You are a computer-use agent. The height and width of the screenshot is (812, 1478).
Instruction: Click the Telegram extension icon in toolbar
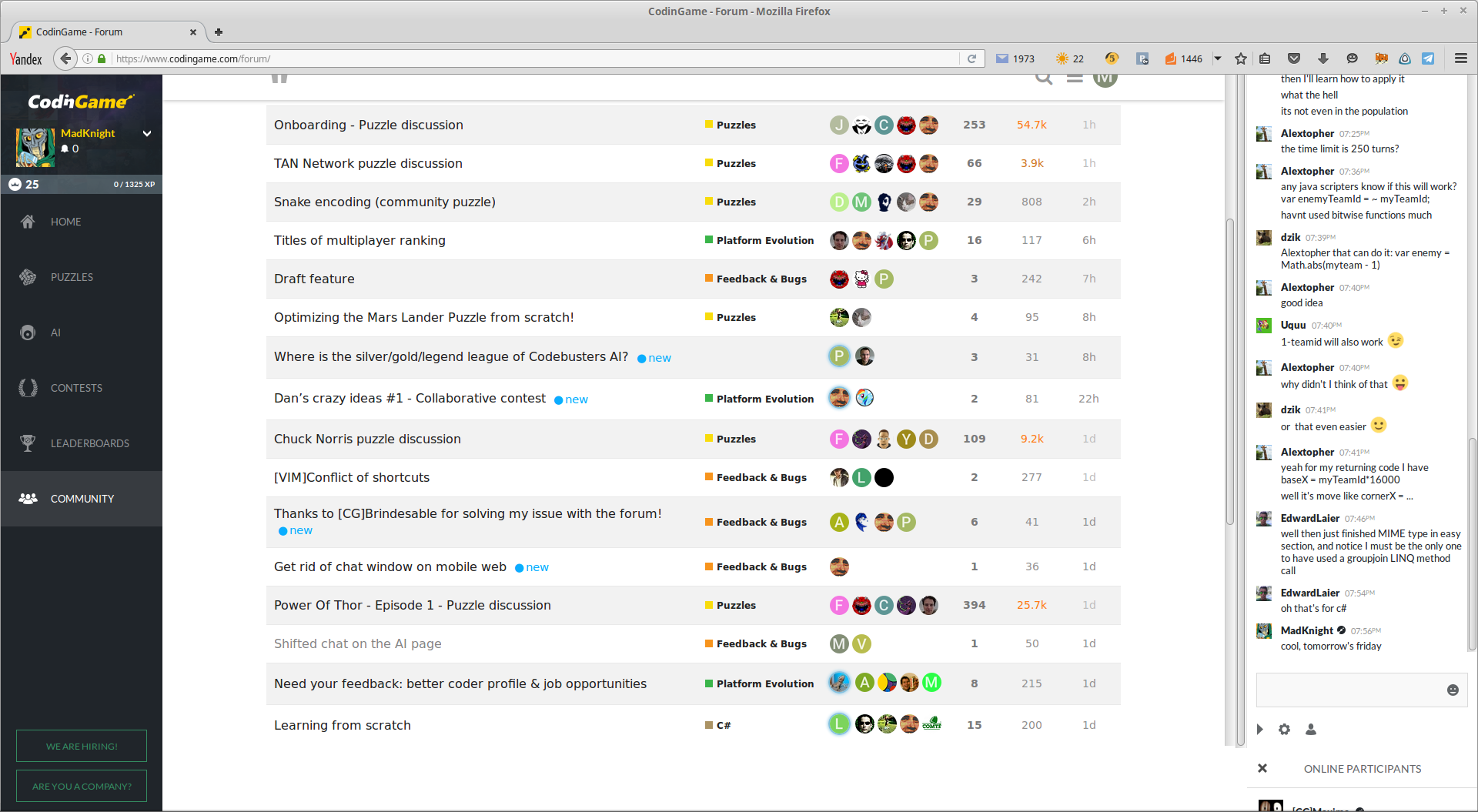coord(1428,58)
